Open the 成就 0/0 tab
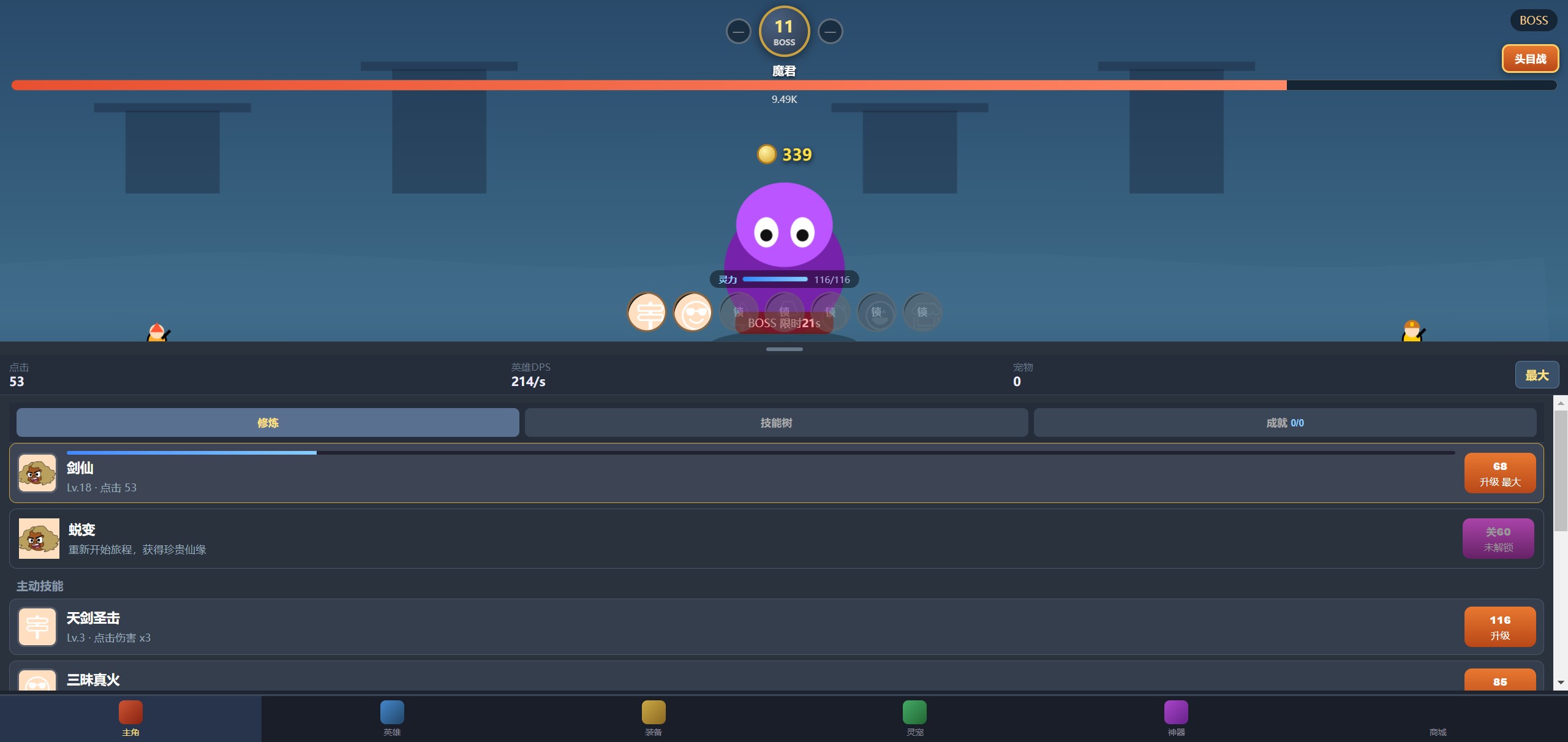The image size is (1568, 742). [1285, 423]
